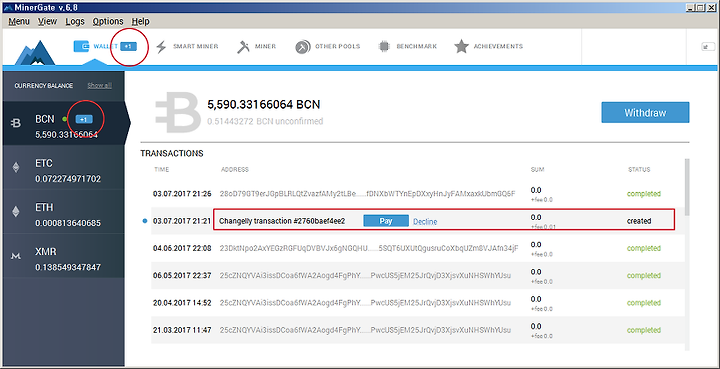The height and width of the screenshot is (369, 720).
Task: Decline the Changelly transaction
Action: 425,222
